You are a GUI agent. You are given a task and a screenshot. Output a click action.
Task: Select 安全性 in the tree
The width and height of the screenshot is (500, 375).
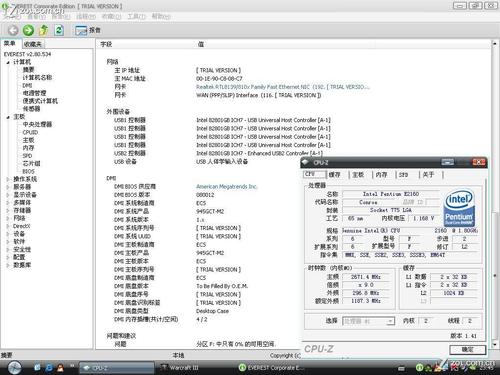pos(22,249)
